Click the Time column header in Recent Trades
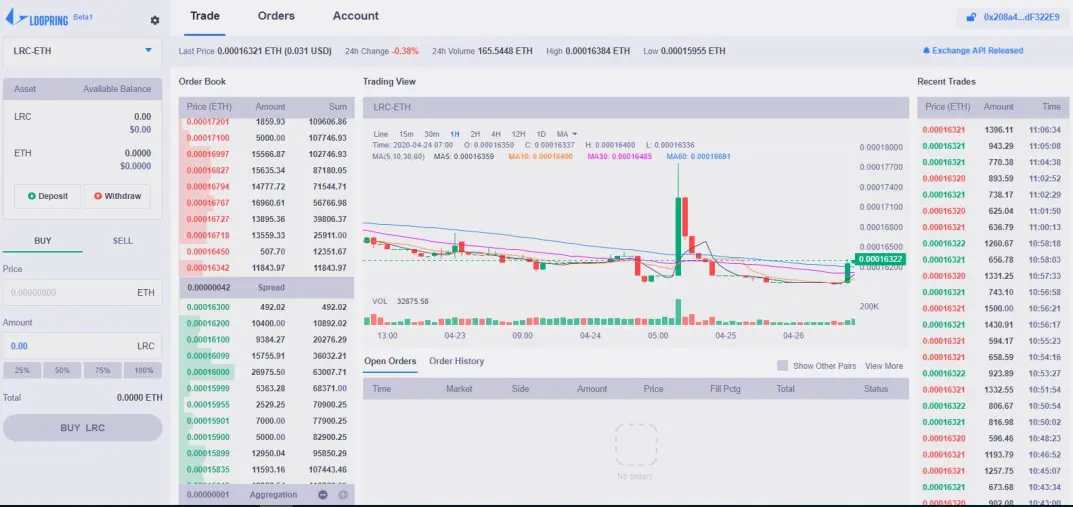The width and height of the screenshot is (1073, 507). [x=1051, y=107]
